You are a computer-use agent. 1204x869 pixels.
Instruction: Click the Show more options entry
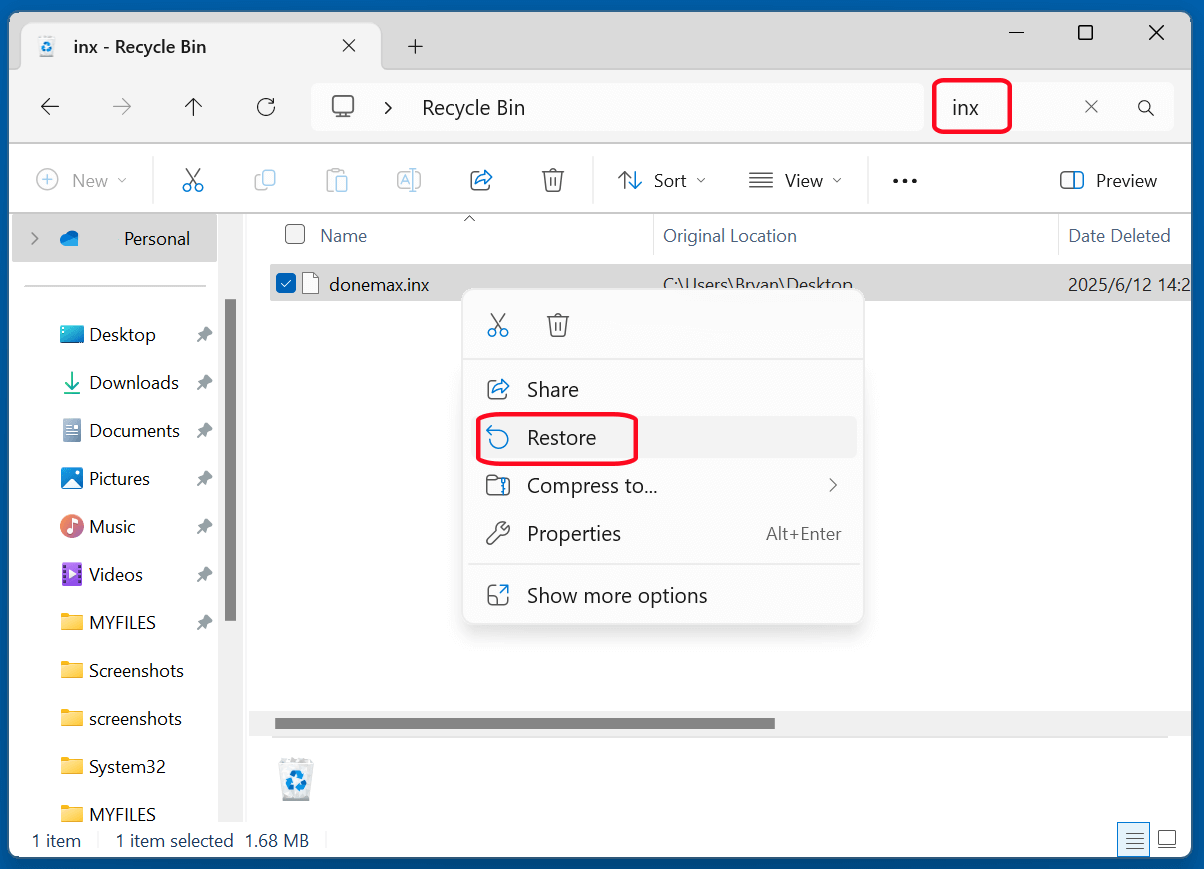pos(616,594)
